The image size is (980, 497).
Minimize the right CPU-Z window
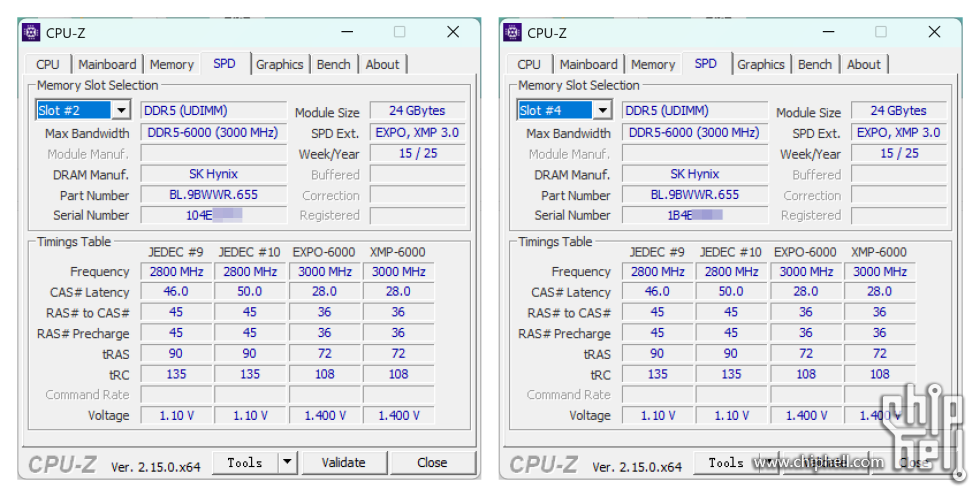click(x=829, y=32)
